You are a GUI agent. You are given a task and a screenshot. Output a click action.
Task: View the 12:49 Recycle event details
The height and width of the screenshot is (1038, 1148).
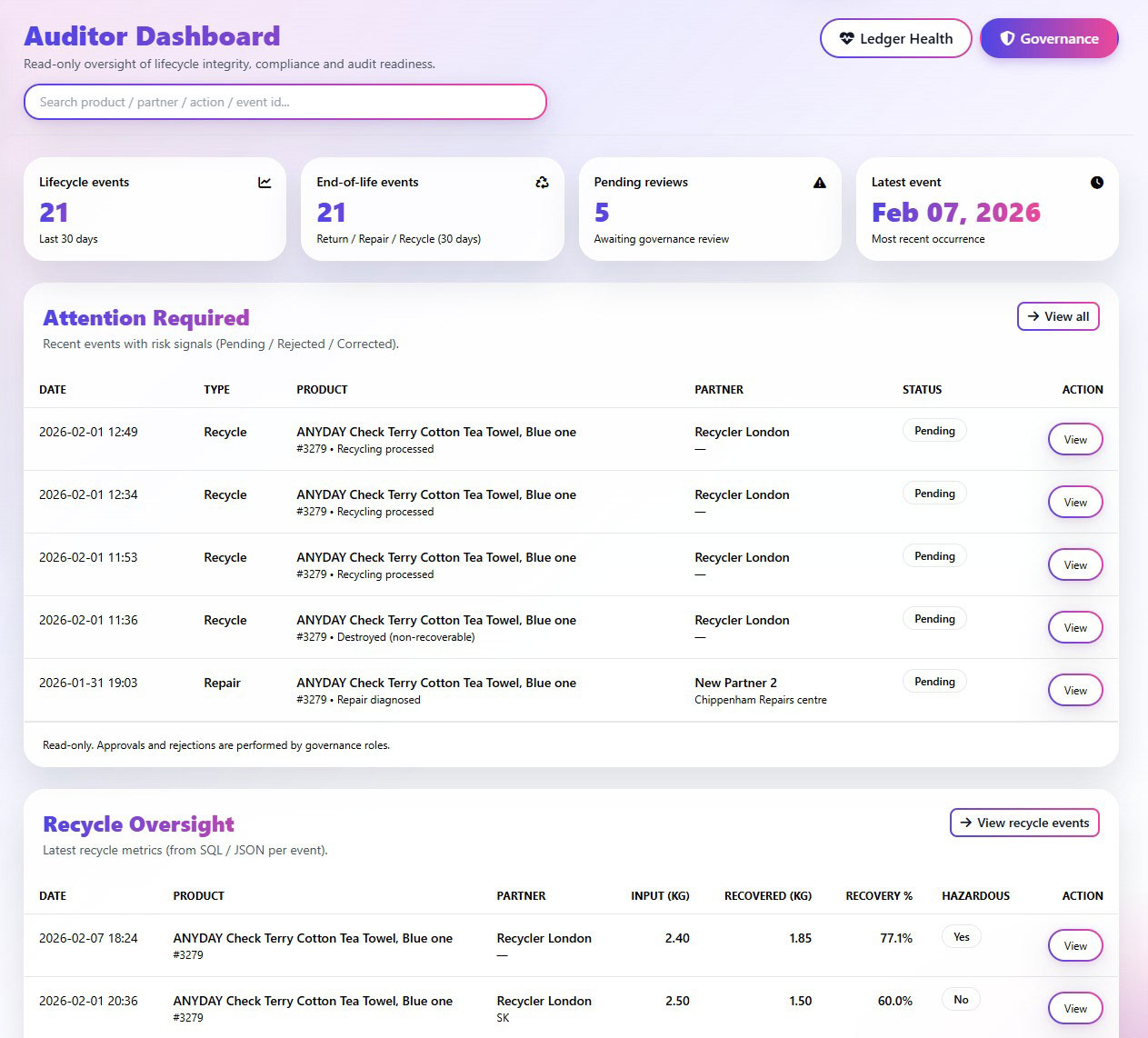coord(1075,440)
